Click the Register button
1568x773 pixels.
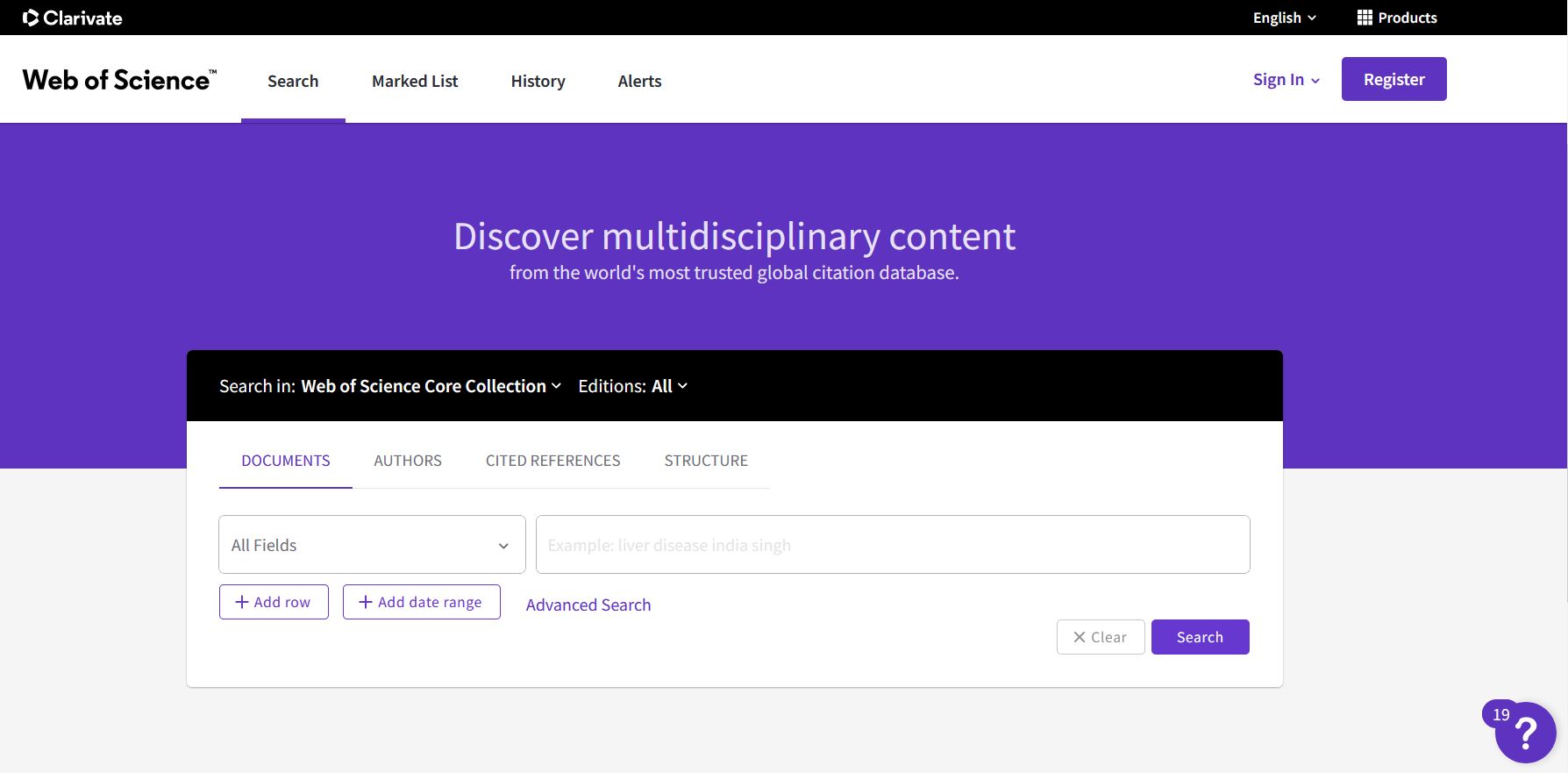1393,79
